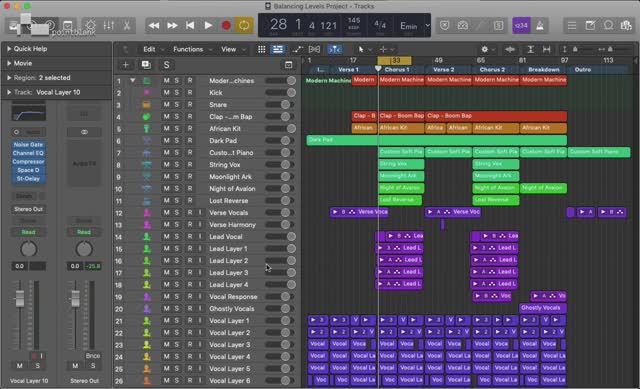This screenshot has height=389, width=640.
Task: Open the crosshair secondary tool menu
Action: coord(386,49)
